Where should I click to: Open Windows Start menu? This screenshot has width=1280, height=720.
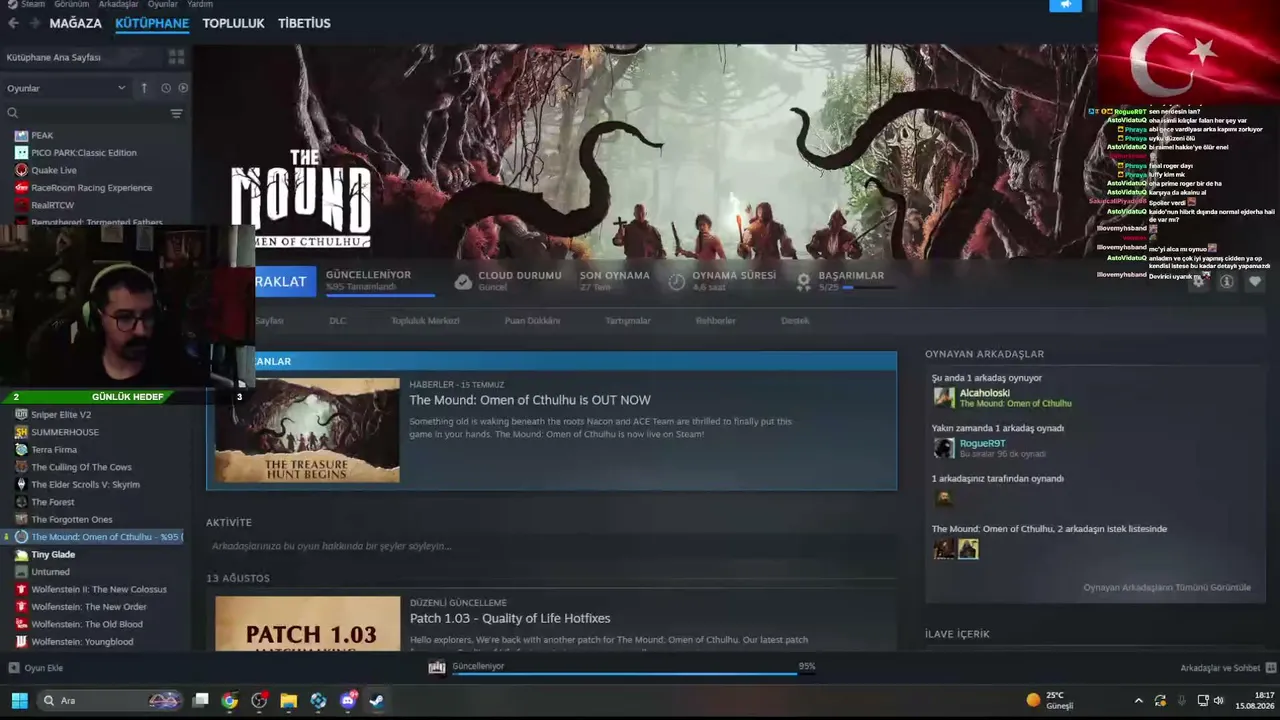[19, 700]
